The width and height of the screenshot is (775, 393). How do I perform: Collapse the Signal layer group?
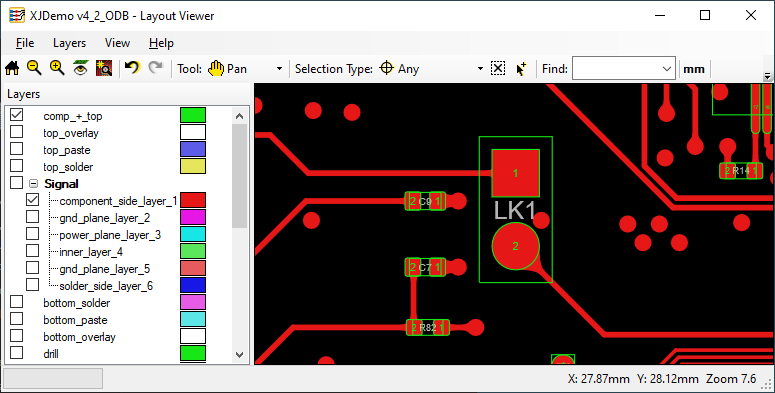point(33,183)
